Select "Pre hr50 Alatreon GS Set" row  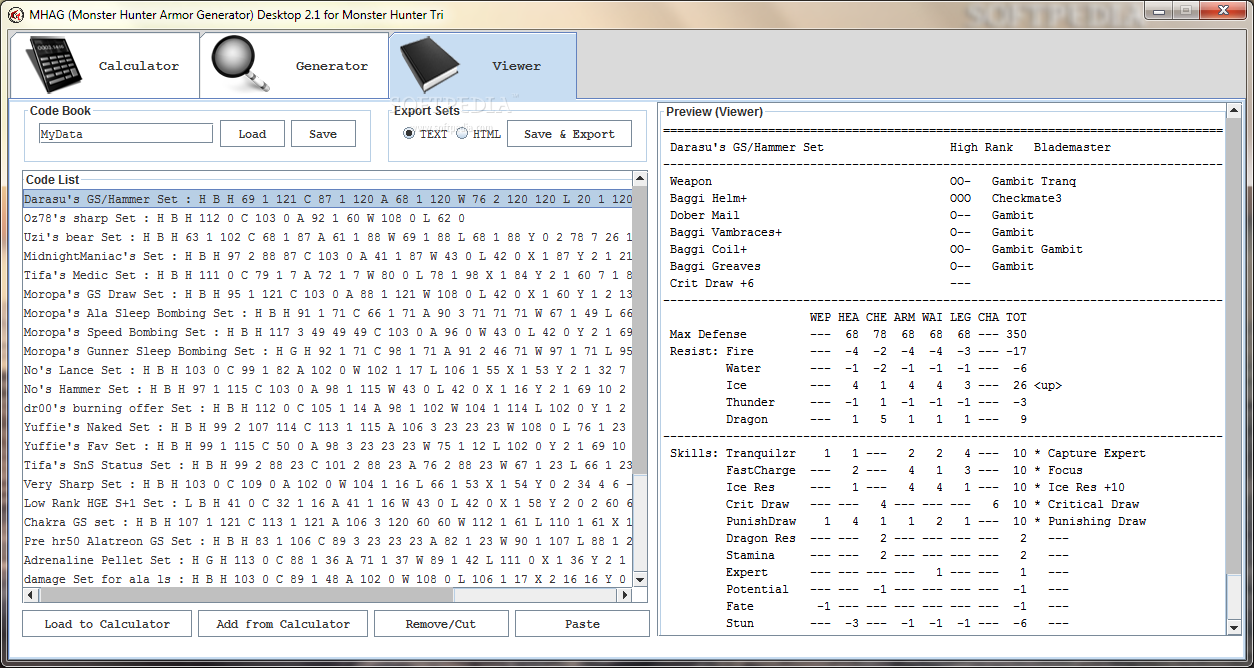coord(328,541)
